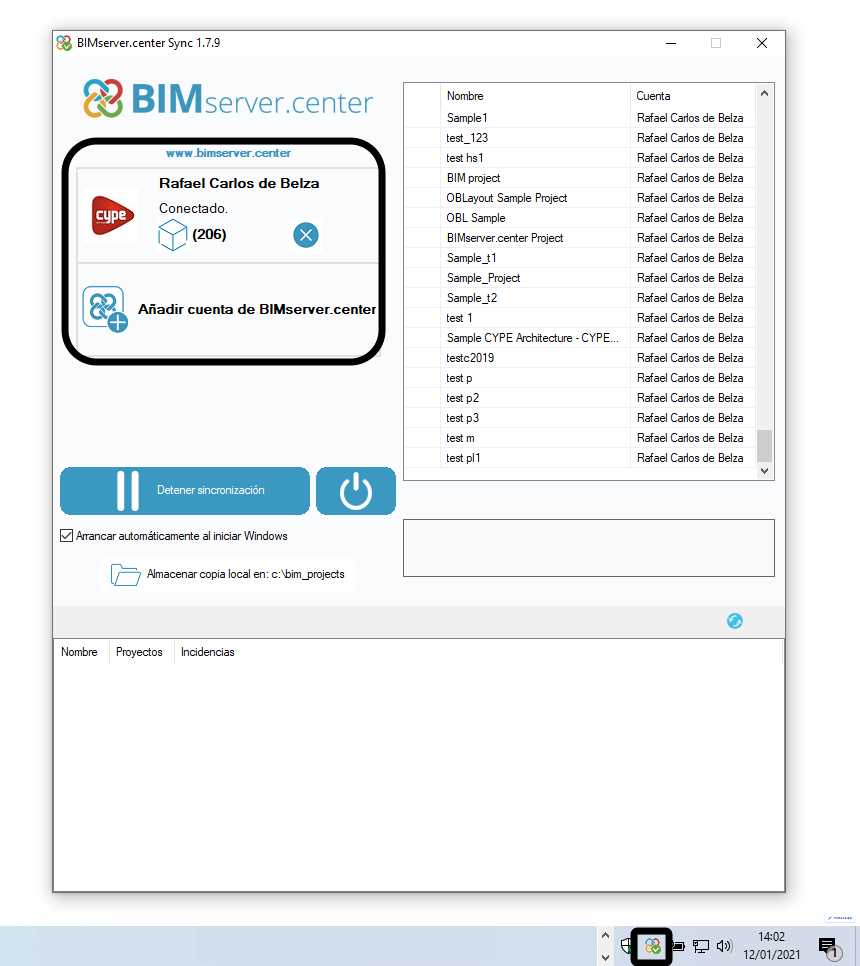Click the BIMserver.center Sync tray icon
Screen dimensions: 860x966
(x=652, y=946)
